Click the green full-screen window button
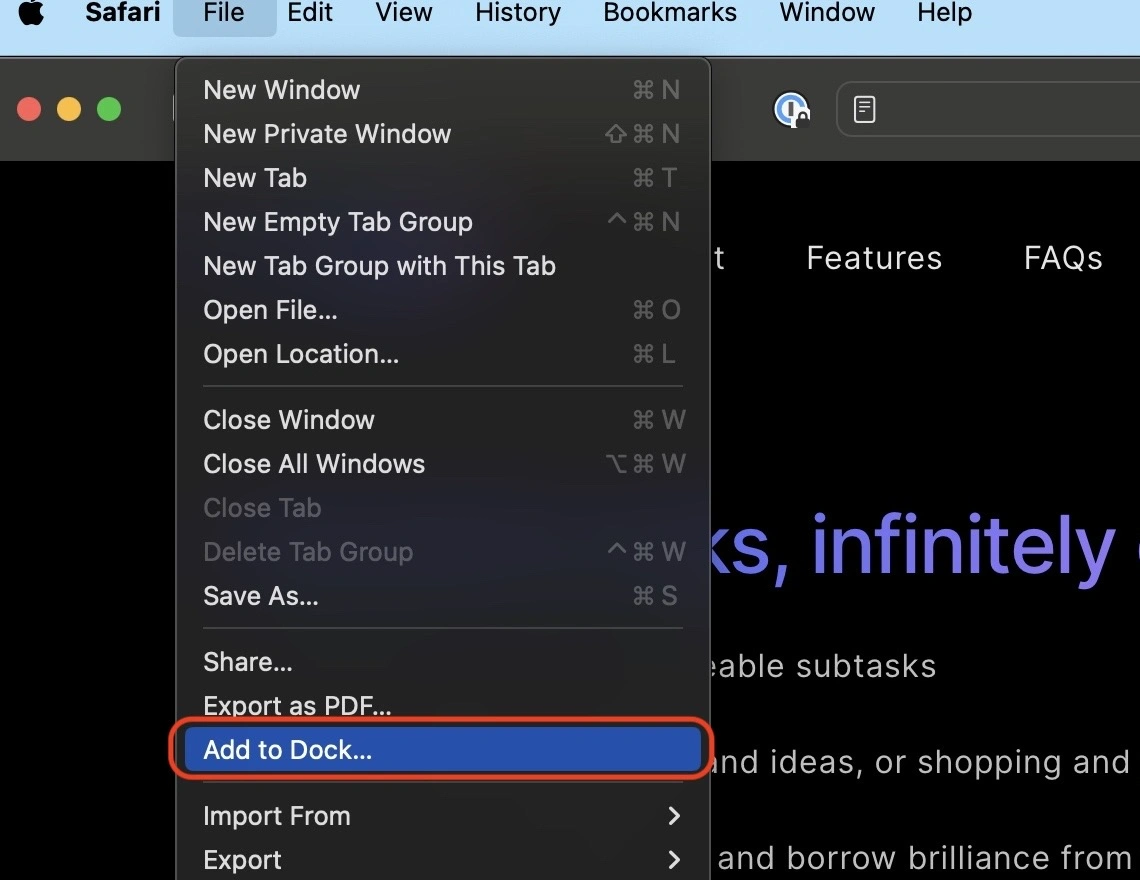 click(x=108, y=109)
